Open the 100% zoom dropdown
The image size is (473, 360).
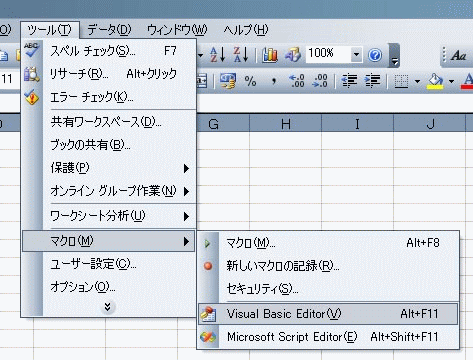tap(356, 54)
